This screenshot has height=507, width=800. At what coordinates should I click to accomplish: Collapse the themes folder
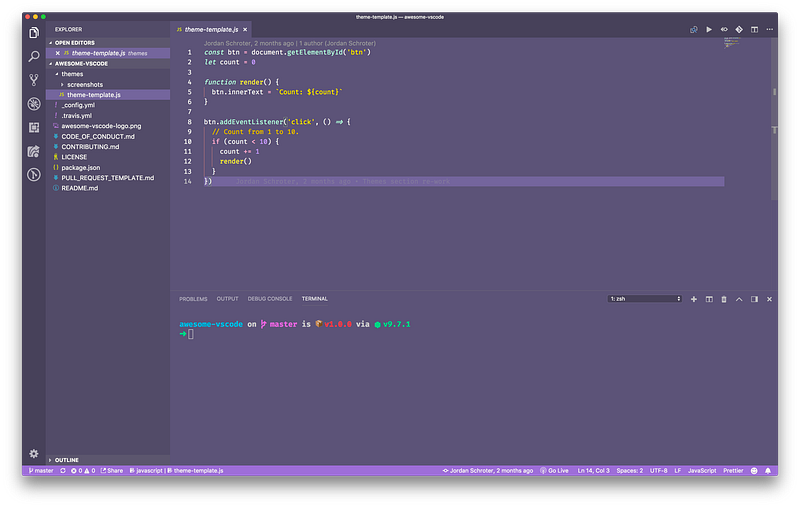point(72,74)
